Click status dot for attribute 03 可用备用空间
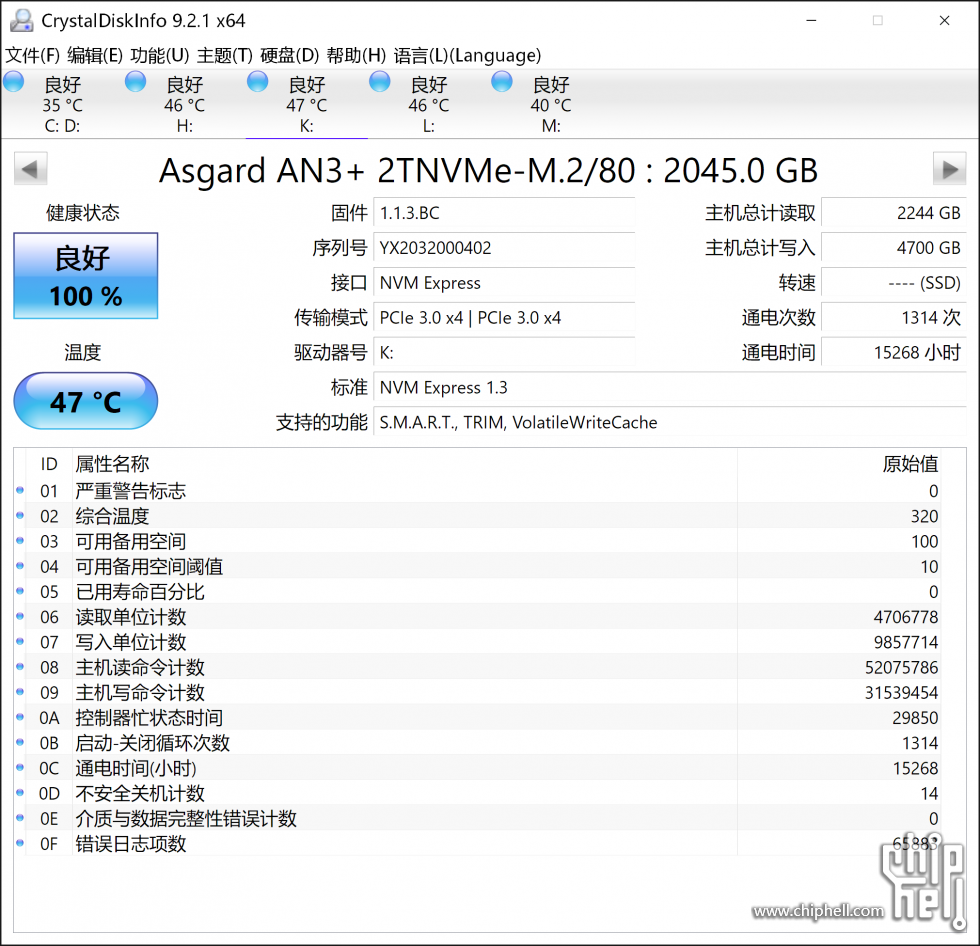The width and height of the screenshot is (980, 946). pos(20,540)
